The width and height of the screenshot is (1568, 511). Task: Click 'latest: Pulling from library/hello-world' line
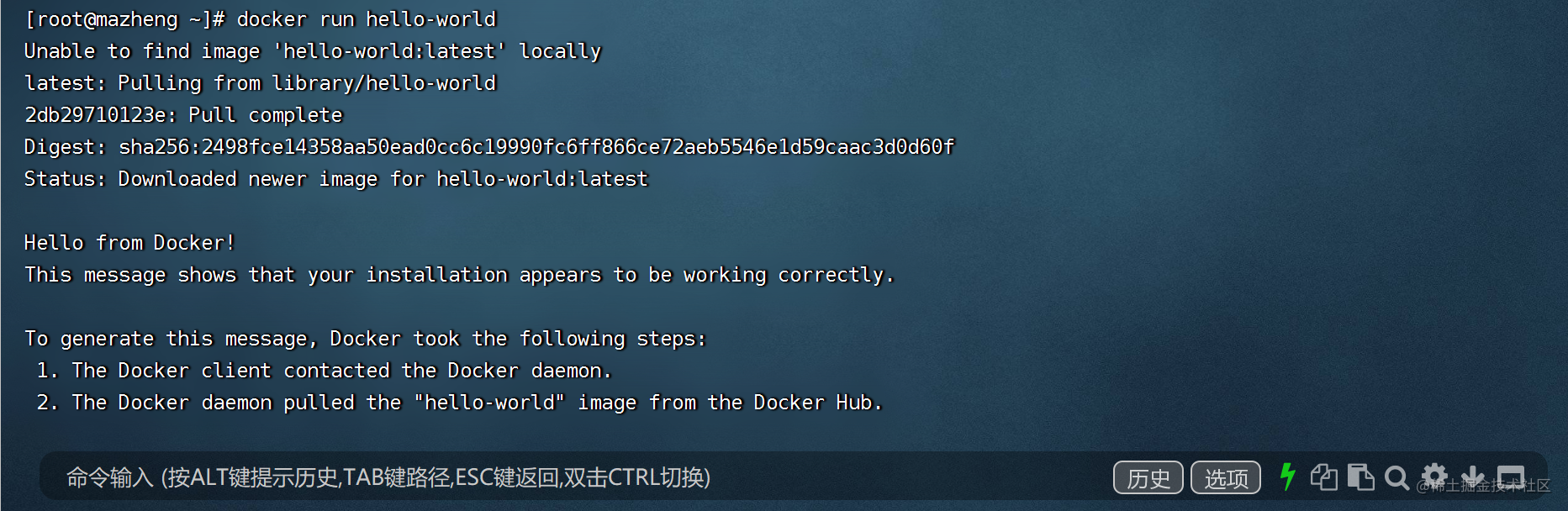point(261,83)
